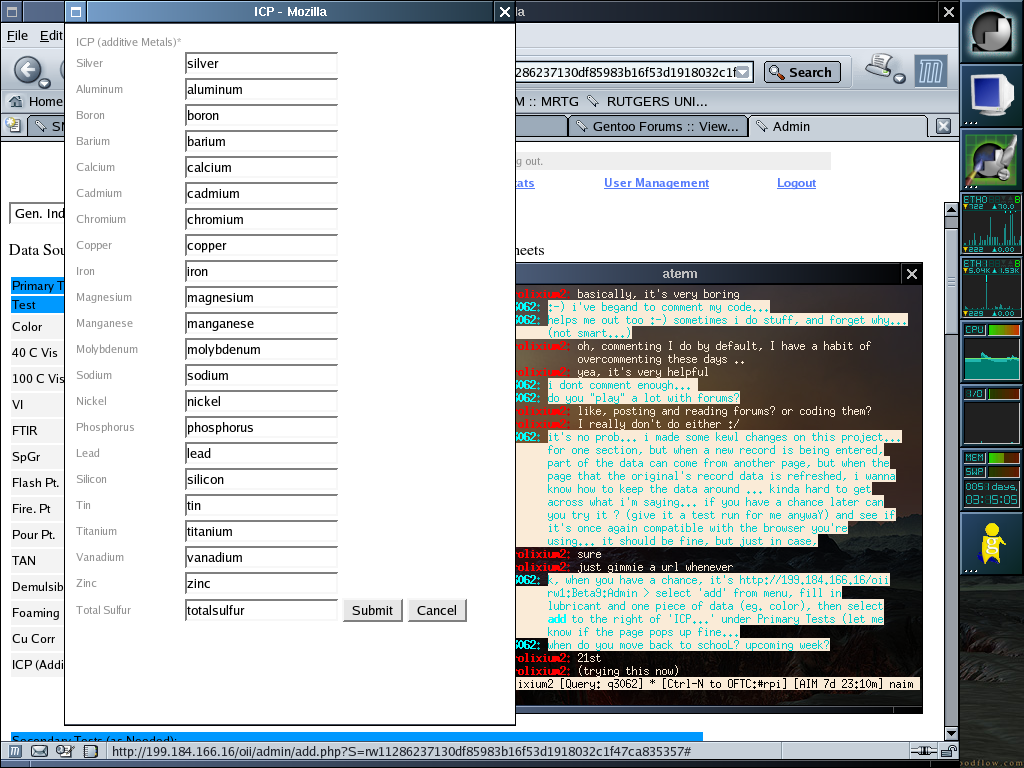This screenshot has height=768, width=1024.
Task: Switch to the Gentoo Forums tab
Action: tap(657, 126)
